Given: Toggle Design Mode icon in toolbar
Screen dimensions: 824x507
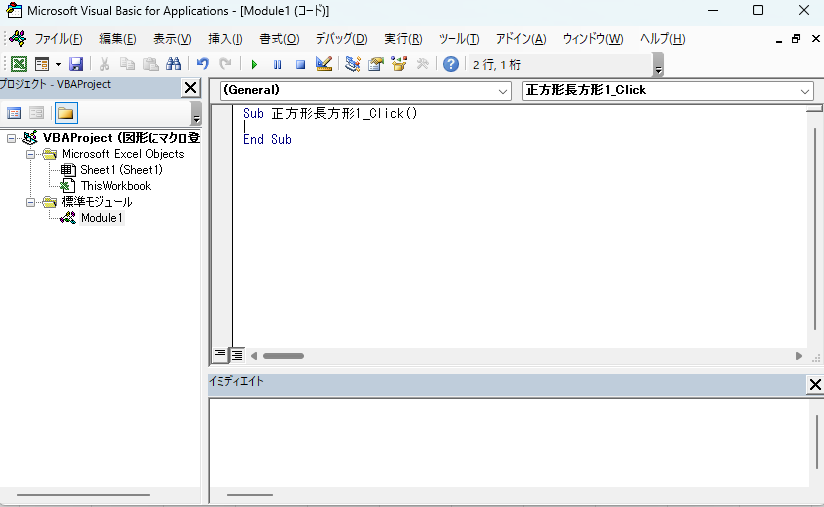Looking at the screenshot, I should pos(323,64).
